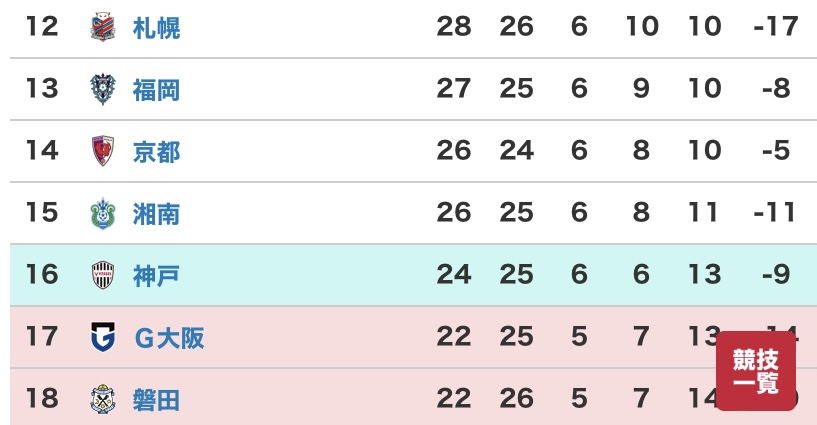817x425 pixels.
Task: Open the 京都 team link
Action: pyautogui.click(x=156, y=152)
